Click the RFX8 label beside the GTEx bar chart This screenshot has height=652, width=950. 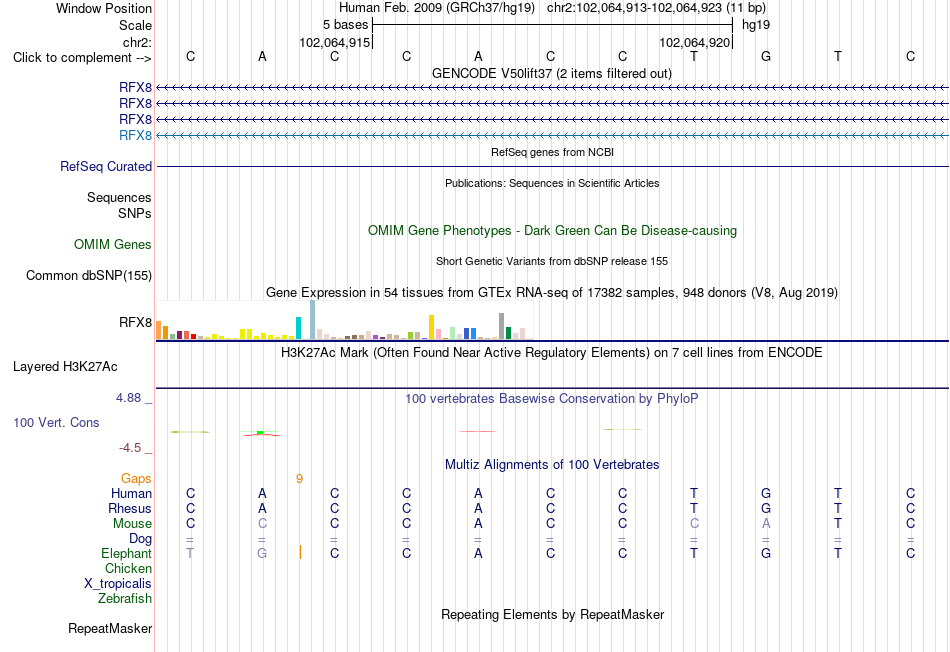[x=135, y=322]
